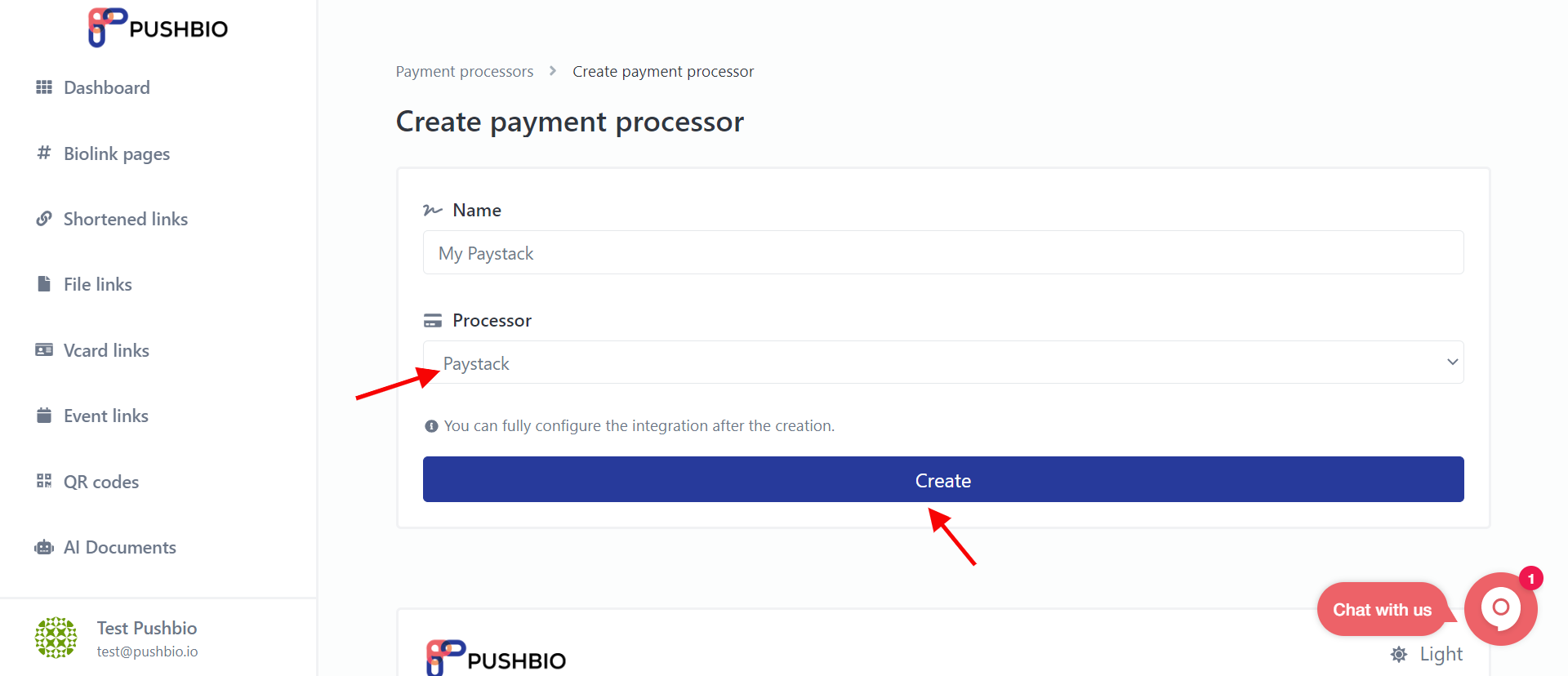Screen dimensions: 1568x676
Task: Click the QR codes icon
Action: coord(44,482)
